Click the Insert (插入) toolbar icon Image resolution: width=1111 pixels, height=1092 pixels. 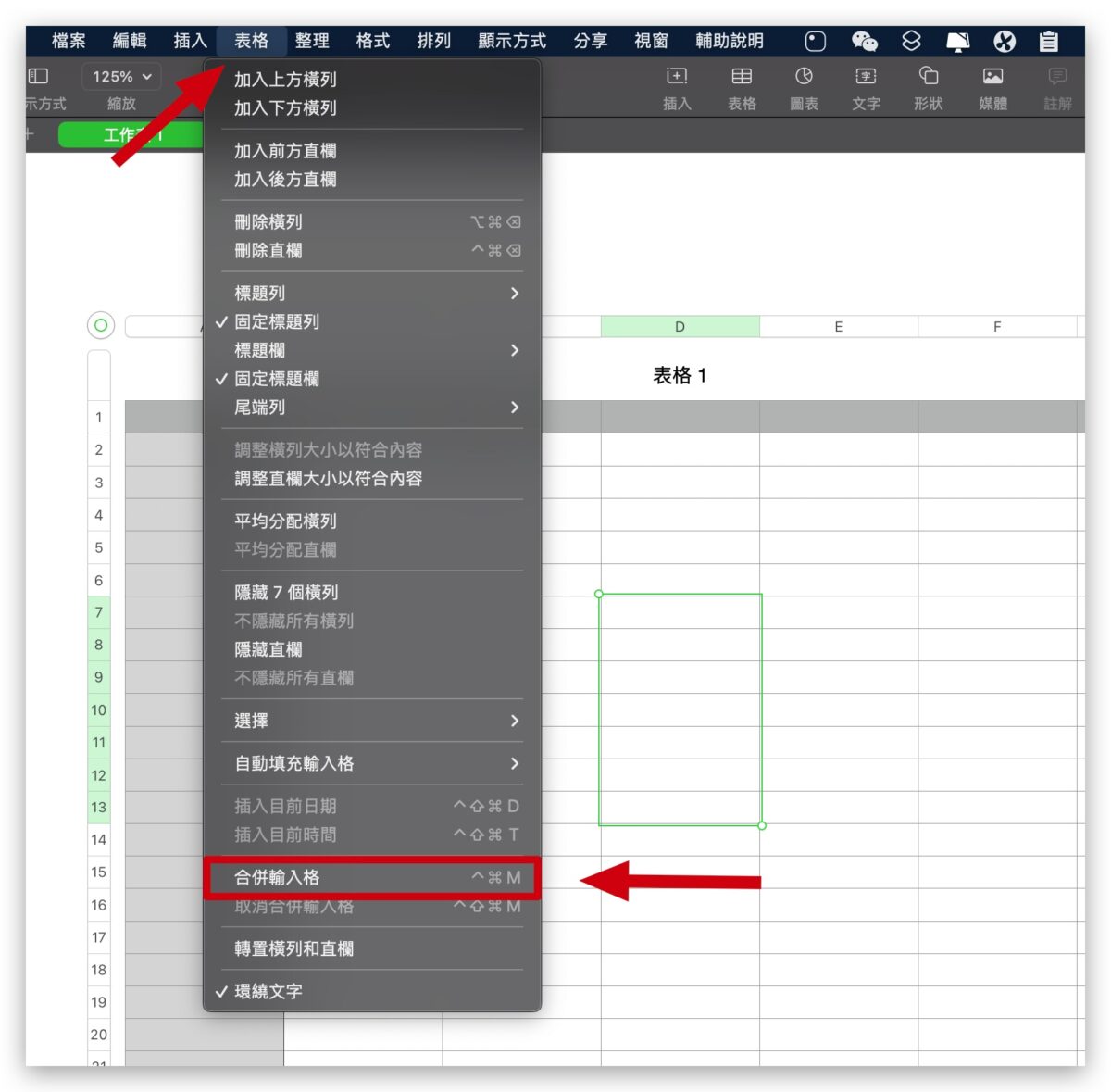coord(677,77)
